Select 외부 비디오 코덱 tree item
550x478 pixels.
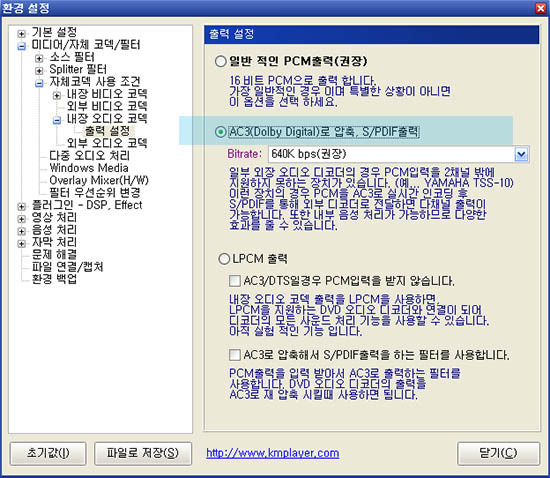[x=107, y=106]
